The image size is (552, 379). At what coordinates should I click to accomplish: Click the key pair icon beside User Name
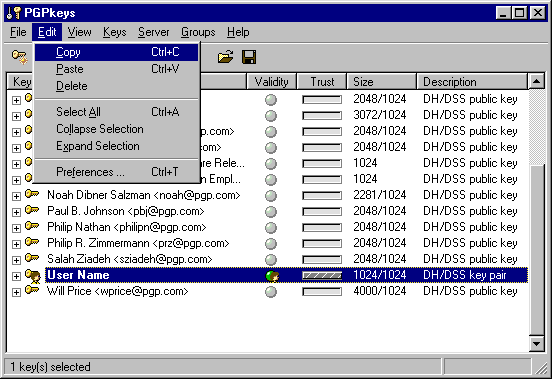pos(33,276)
